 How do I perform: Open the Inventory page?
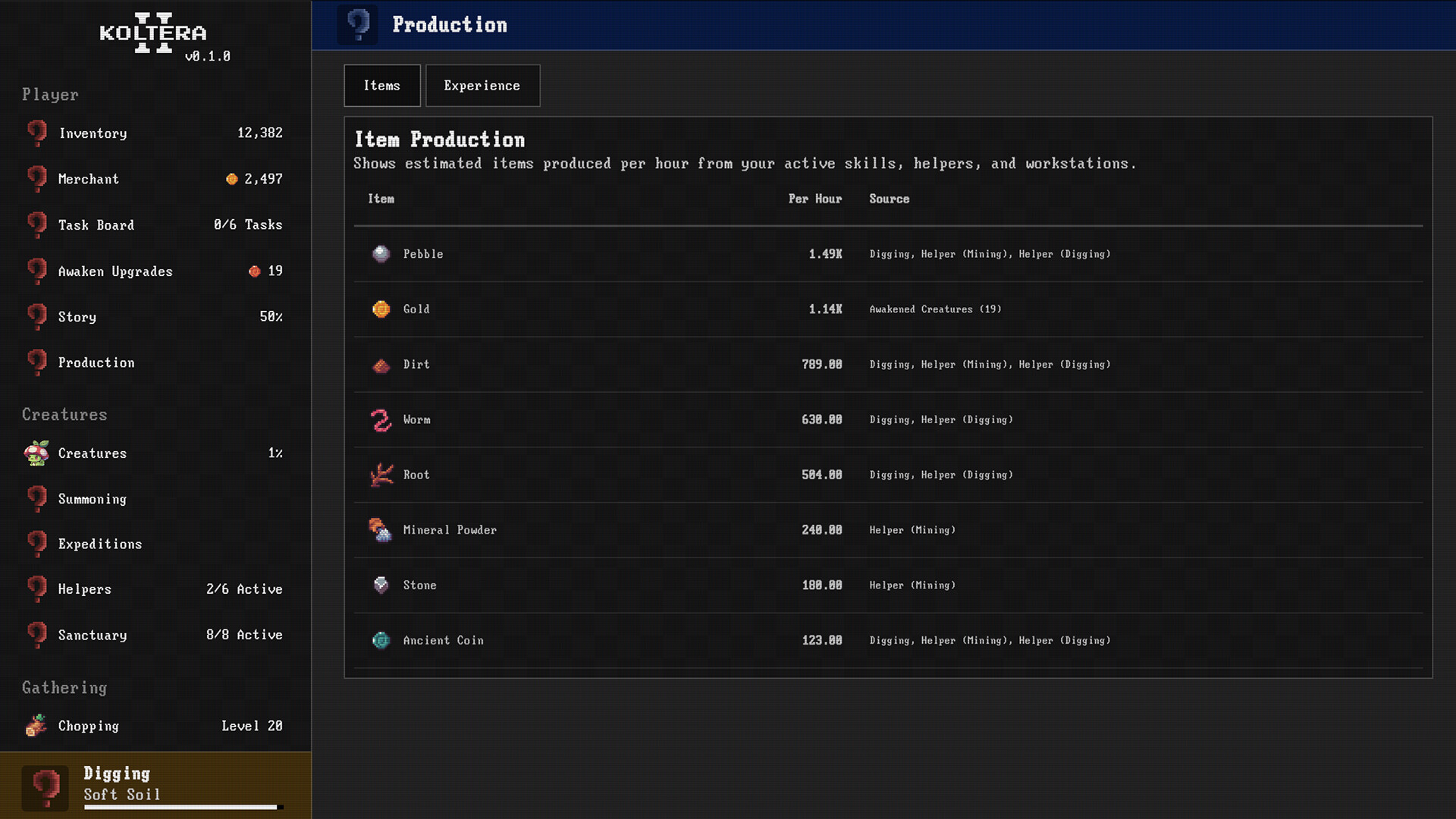tap(93, 133)
